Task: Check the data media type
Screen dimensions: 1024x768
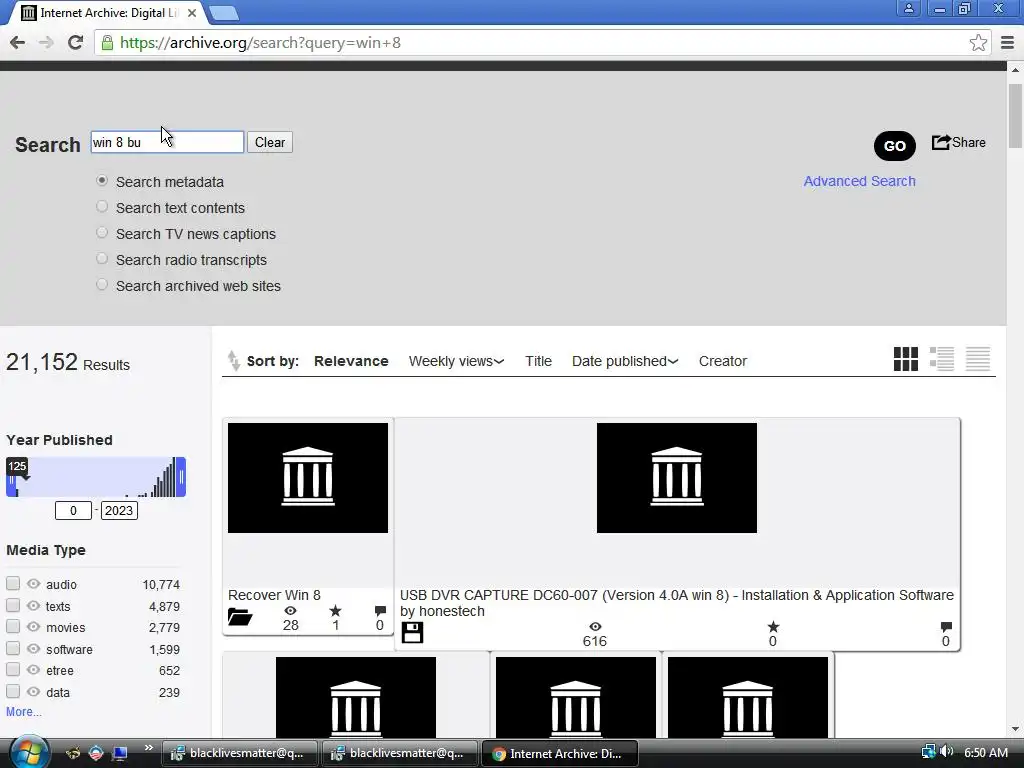Action: (x=13, y=692)
